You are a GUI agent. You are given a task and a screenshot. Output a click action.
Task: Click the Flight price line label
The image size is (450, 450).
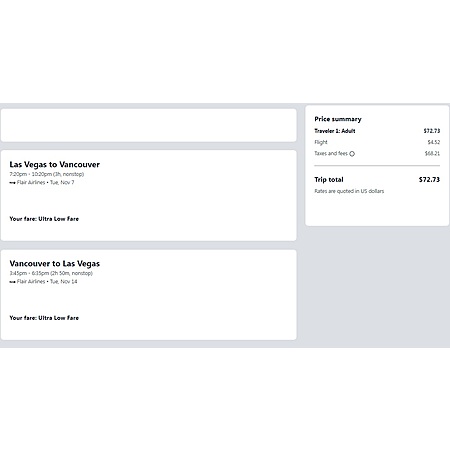point(321,142)
